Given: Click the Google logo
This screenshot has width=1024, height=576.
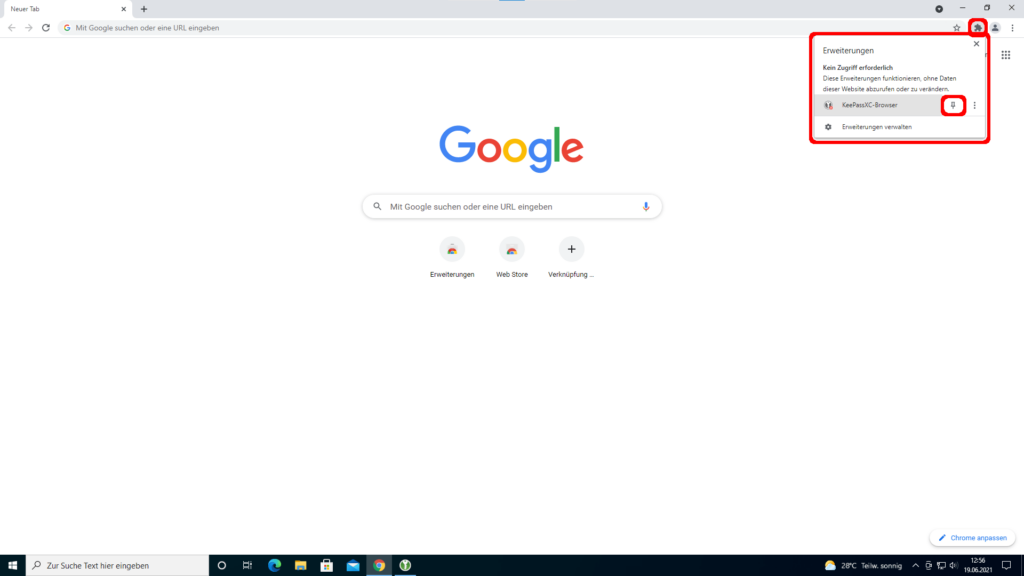Looking at the screenshot, I should (x=511, y=149).
